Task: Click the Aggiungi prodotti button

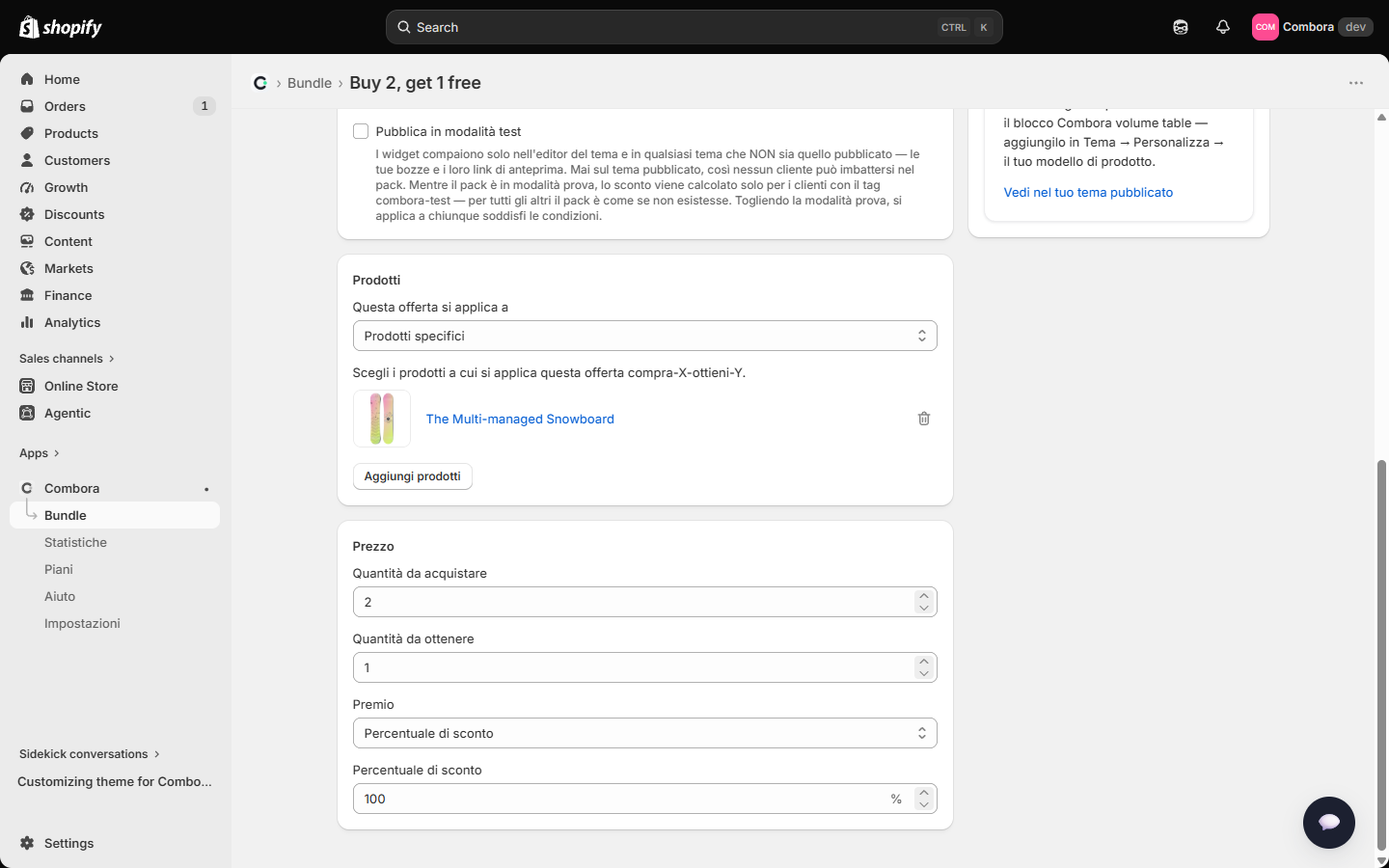Action: coord(413,476)
